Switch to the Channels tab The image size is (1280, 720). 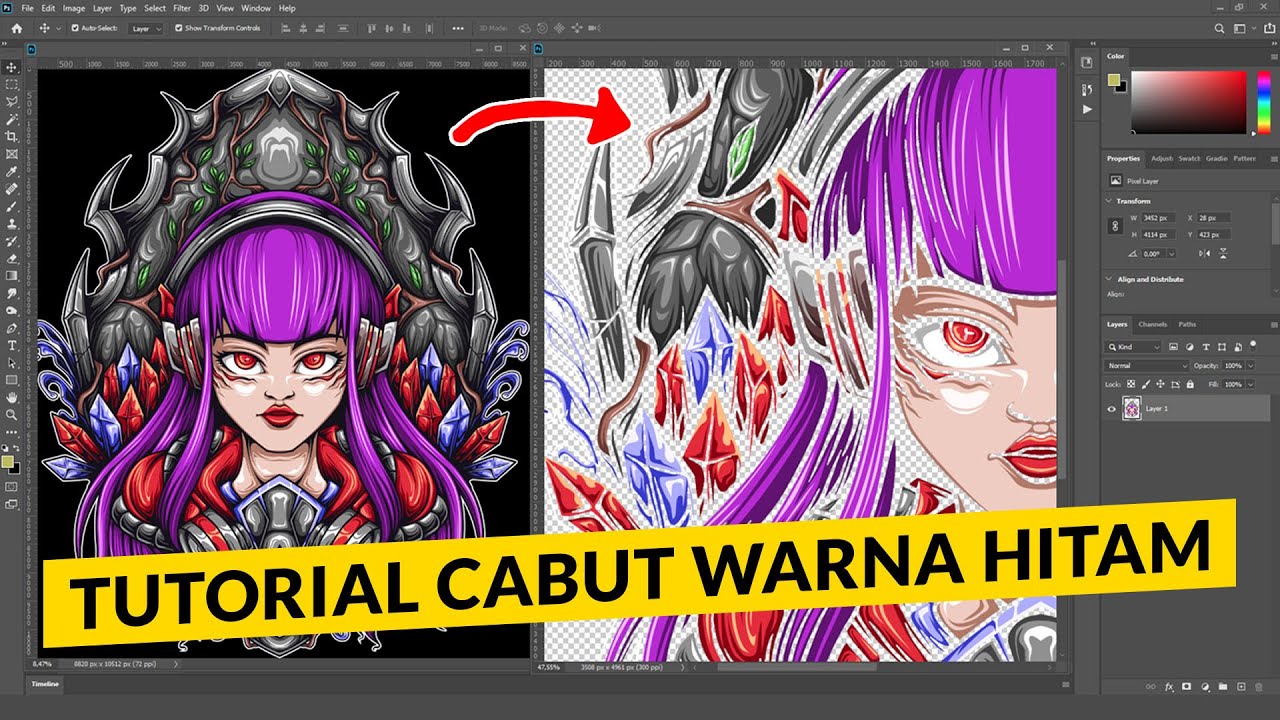(1153, 324)
